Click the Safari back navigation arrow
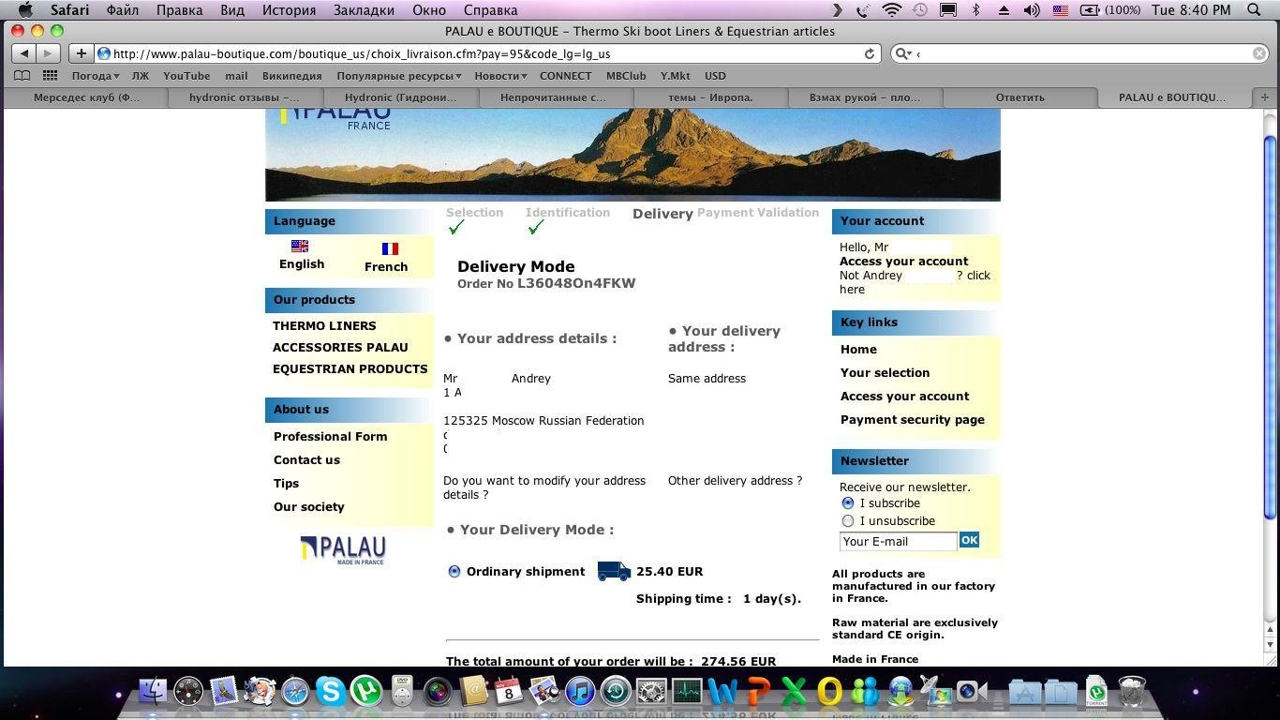The width and height of the screenshot is (1280, 720). [x=24, y=53]
